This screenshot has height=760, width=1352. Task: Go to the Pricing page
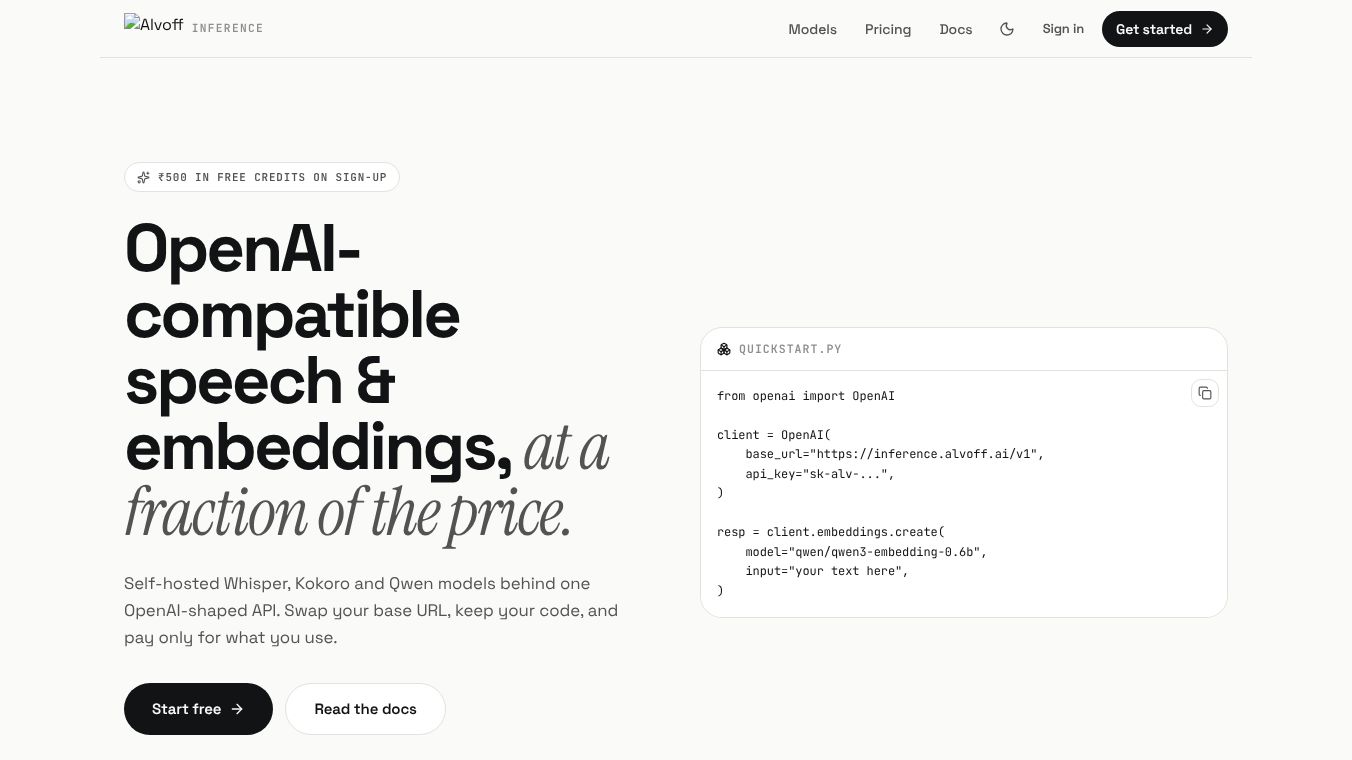[x=888, y=29]
